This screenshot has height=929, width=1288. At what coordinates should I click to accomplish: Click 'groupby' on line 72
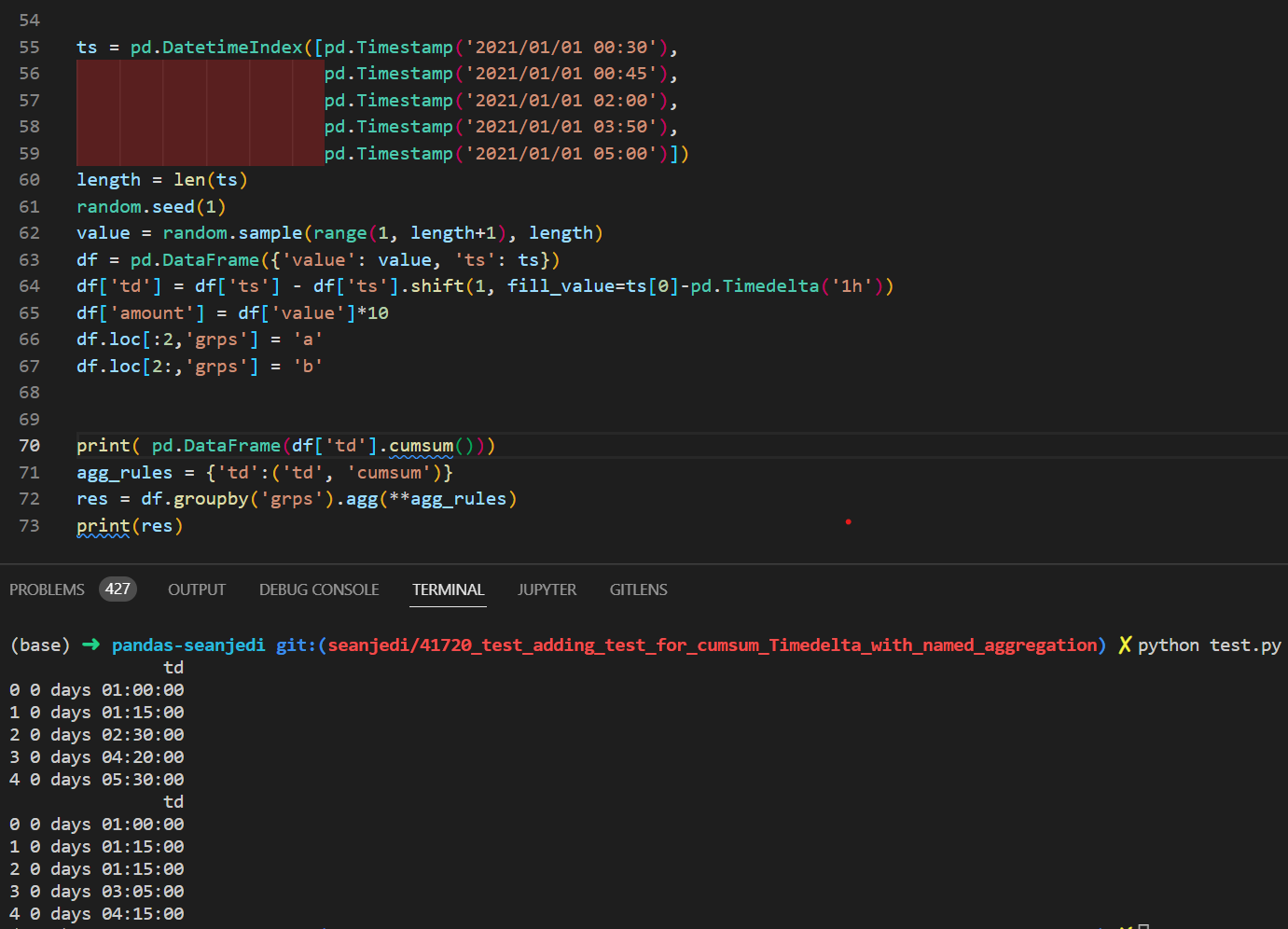coord(211,499)
